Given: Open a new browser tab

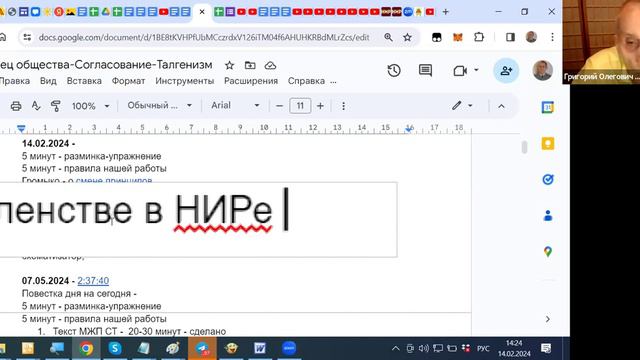Looking at the screenshot, I should (445, 12).
